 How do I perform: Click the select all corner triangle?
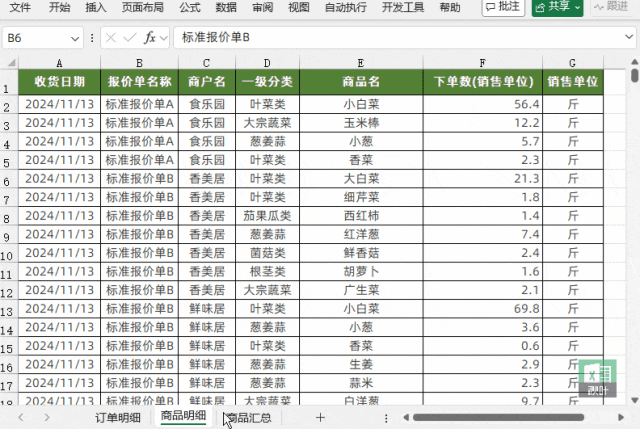tap(9, 62)
